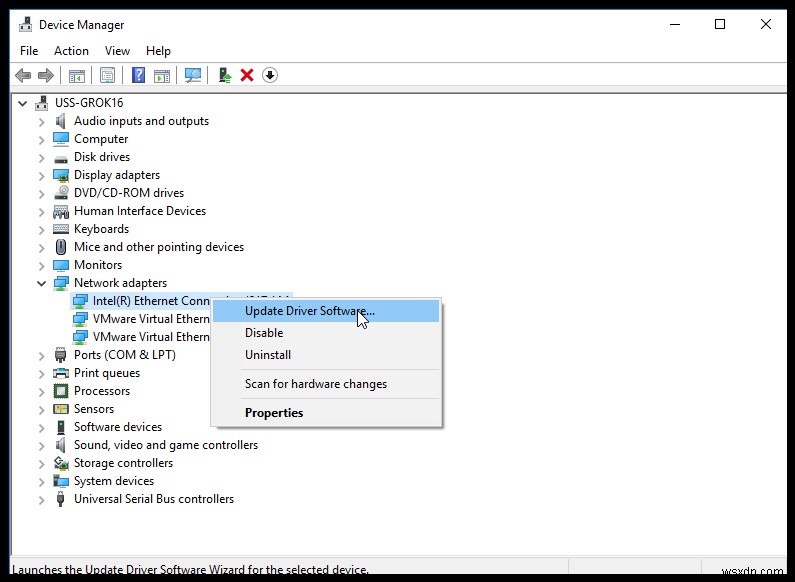Click the Disk drives icon

[x=61, y=159]
